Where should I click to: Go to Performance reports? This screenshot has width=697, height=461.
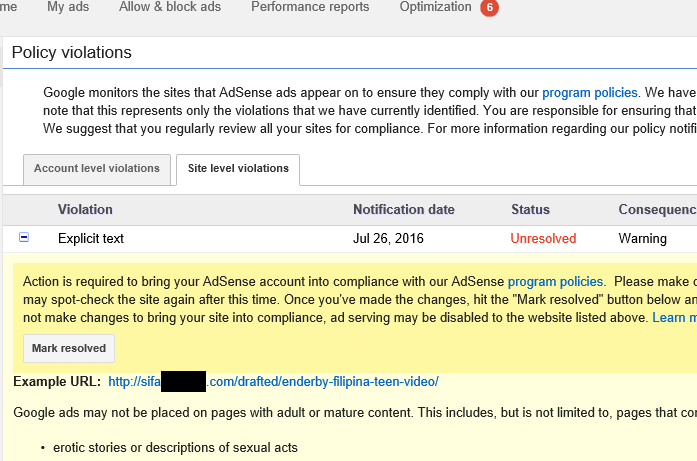pos(310,7)
